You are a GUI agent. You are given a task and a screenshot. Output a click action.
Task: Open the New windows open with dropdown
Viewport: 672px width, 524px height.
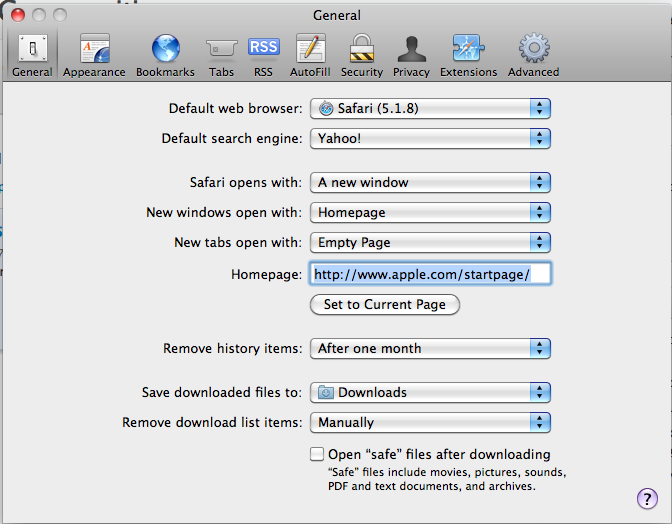click(x=430, y=213)
